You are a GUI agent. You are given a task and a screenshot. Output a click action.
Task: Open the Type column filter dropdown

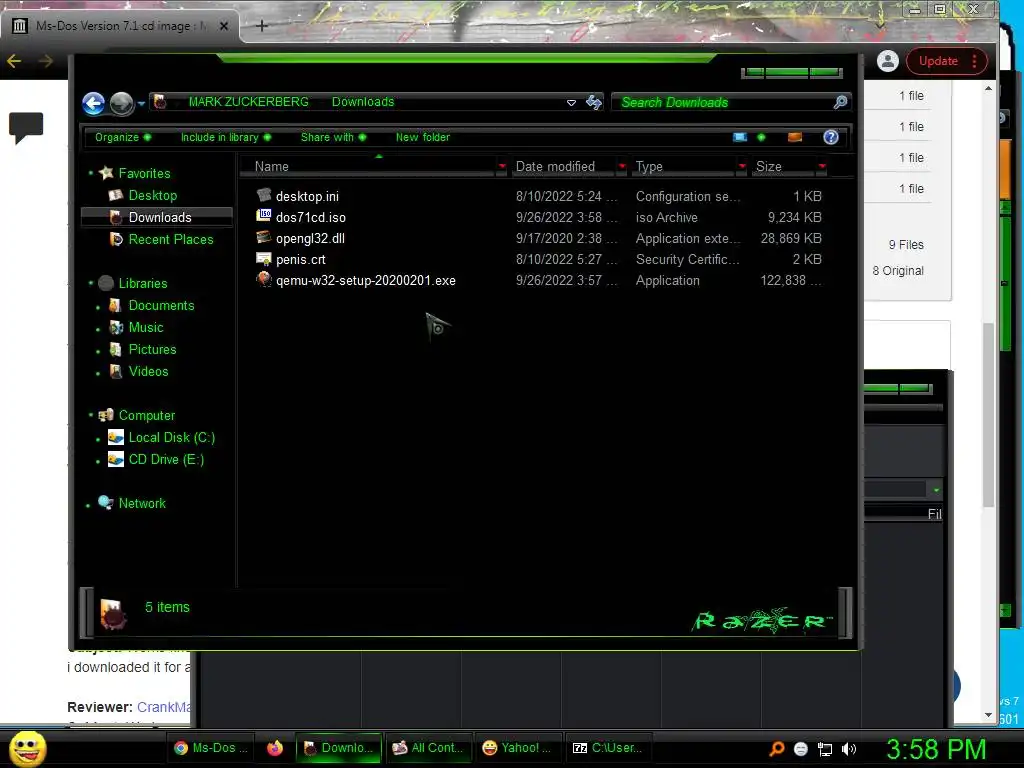(x=742, y=167)
